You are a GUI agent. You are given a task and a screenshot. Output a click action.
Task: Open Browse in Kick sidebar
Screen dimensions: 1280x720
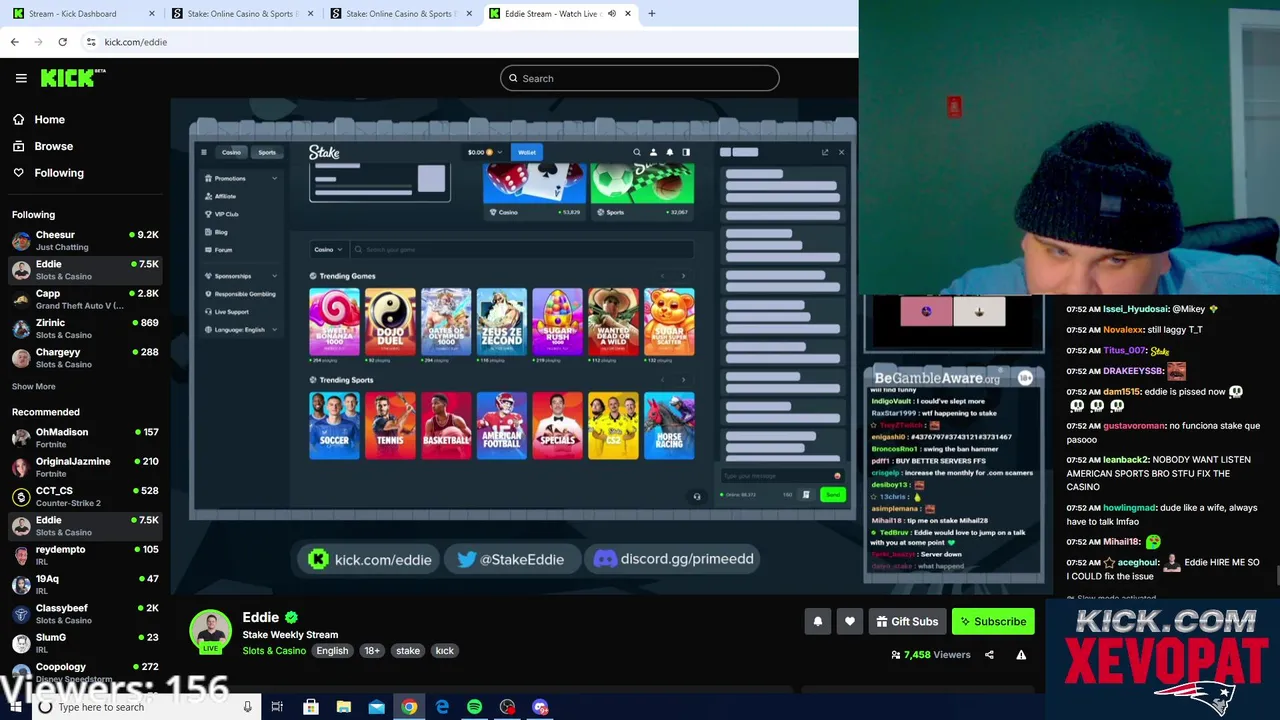(x=53, y=146)
